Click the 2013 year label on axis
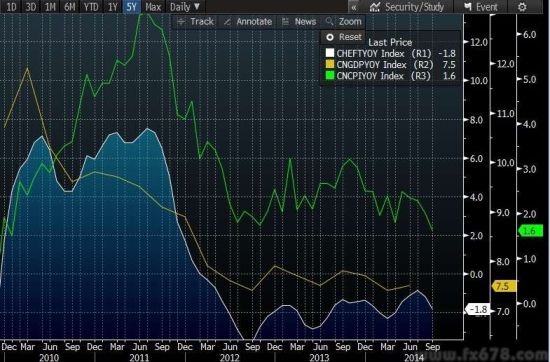Screen dimensions: 550x362 click(x=320, y=358)
